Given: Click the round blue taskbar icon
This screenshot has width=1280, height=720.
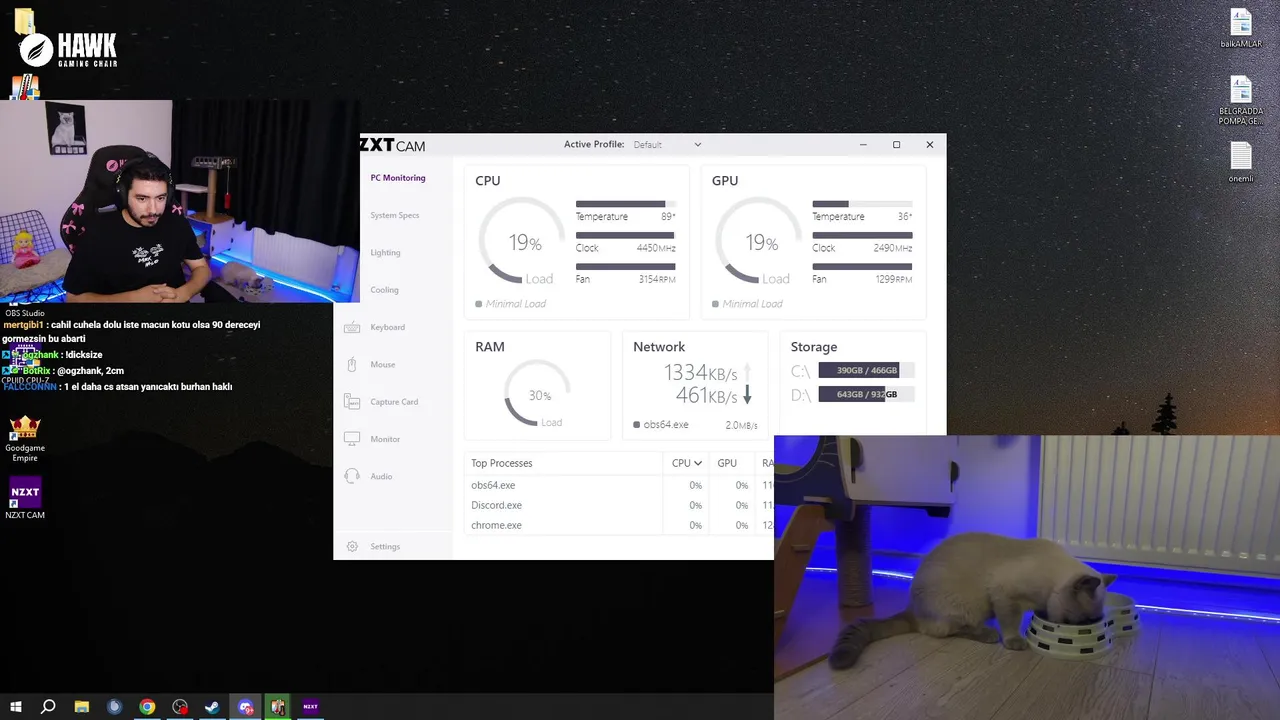Looking at the screenshot, I should (x=114, y=707).
